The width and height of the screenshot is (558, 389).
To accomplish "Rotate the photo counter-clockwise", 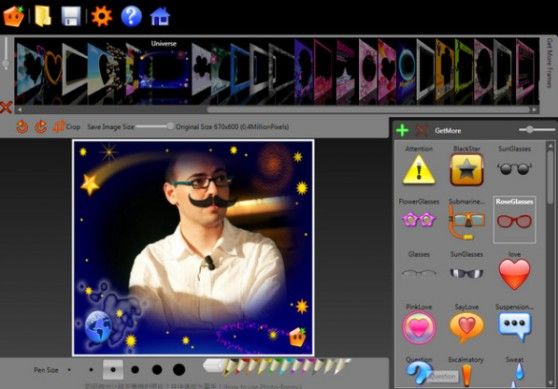I will click(x=22, y=127).
